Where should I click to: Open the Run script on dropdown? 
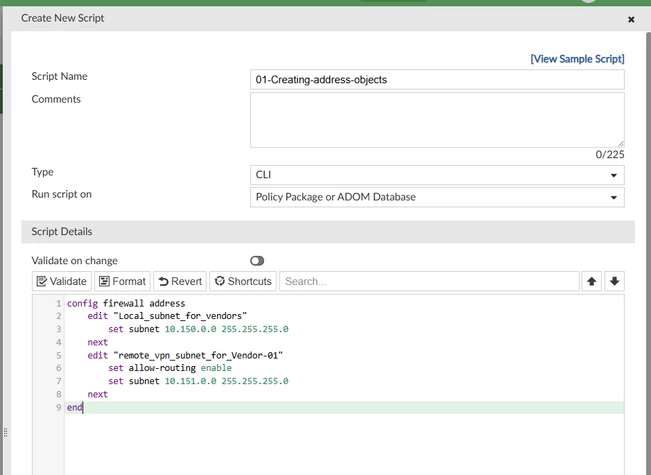pyautogui.click(x=437, y=197)
